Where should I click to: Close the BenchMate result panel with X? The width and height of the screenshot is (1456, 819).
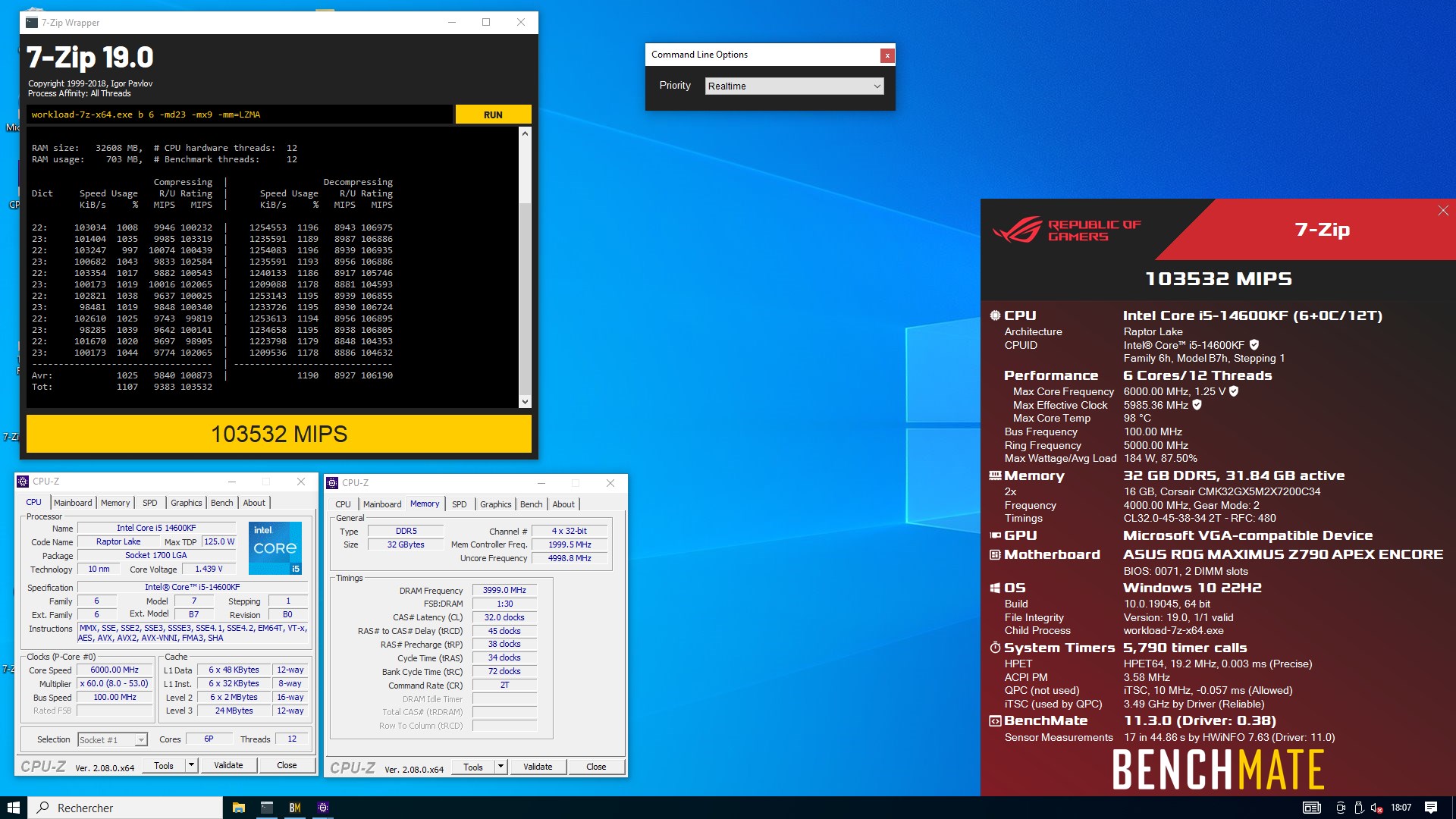(x=1442, y=211)
